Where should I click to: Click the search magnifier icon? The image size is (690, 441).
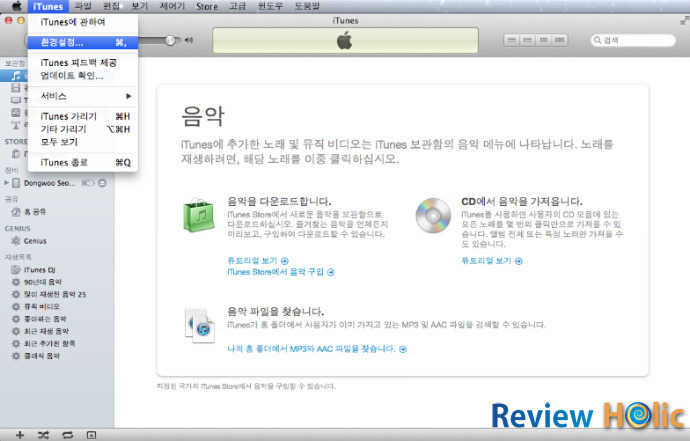(598, 40)
